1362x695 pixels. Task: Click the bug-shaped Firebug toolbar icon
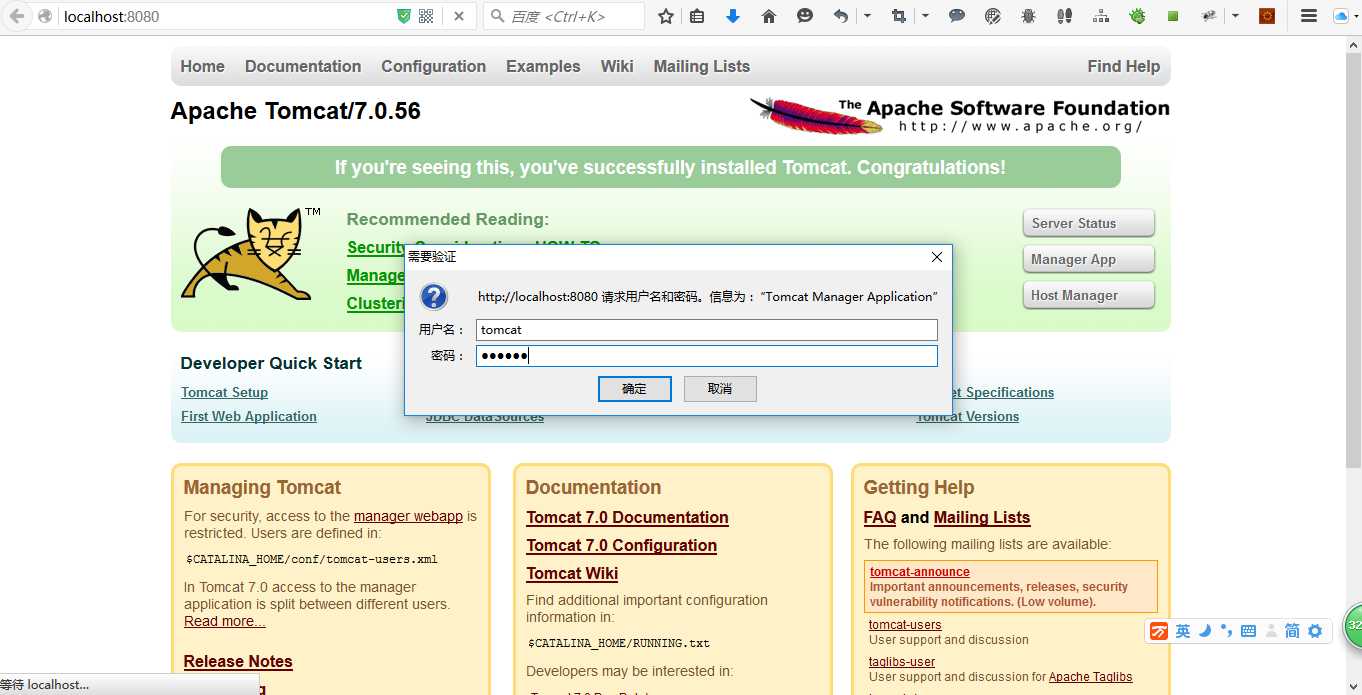click(1029, 16)
